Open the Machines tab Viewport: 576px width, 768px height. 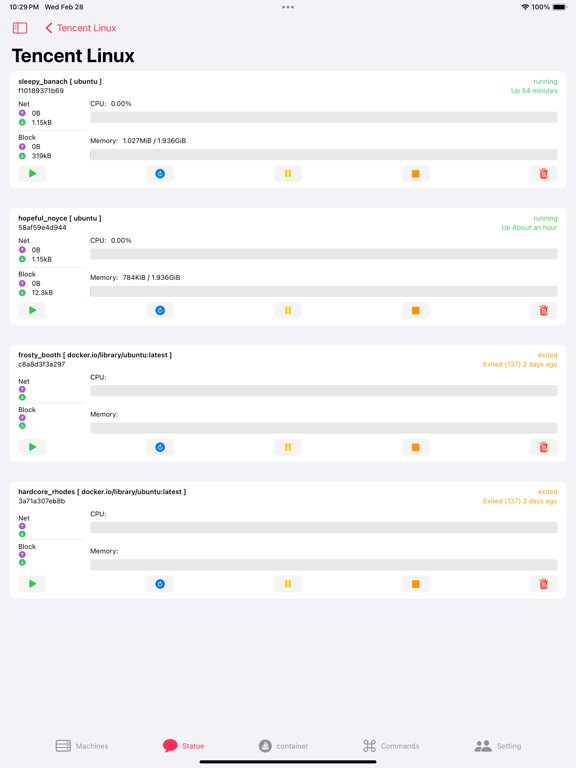pyautogui.click(x=82, y=746)
